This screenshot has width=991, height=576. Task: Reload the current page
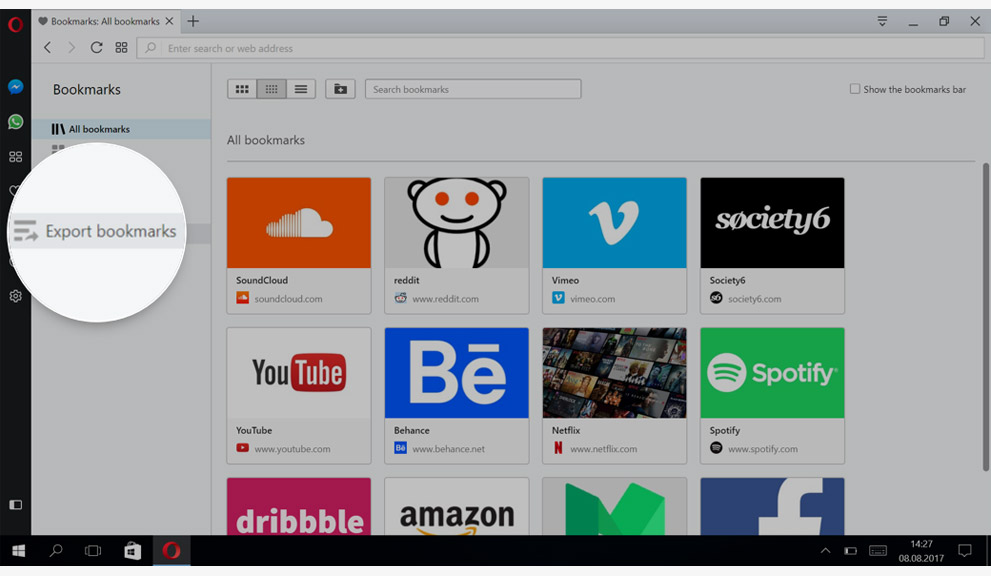(96, 47)
